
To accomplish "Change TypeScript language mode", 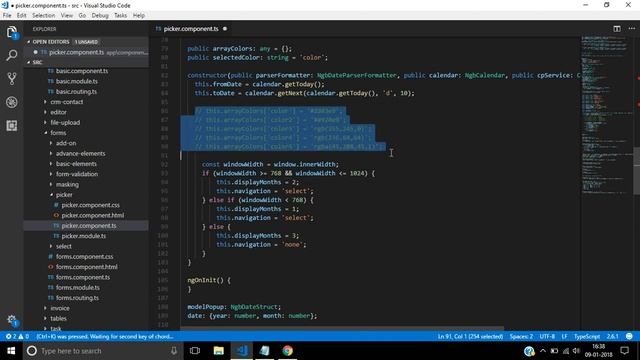I will [587, 336].
